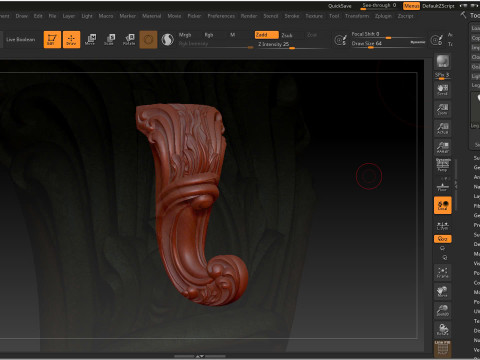The image size is (480, 360).
Task: Open the Zscript menu
Action: point(405,16)
